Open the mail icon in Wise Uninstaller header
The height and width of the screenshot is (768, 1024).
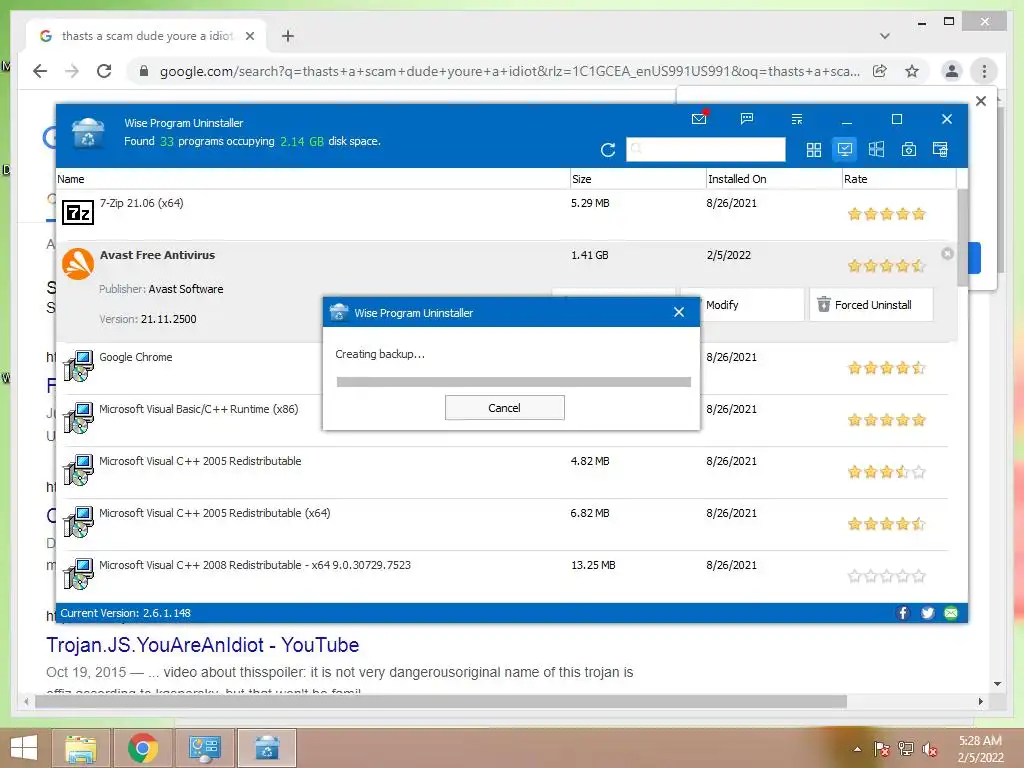click(699, 119)
